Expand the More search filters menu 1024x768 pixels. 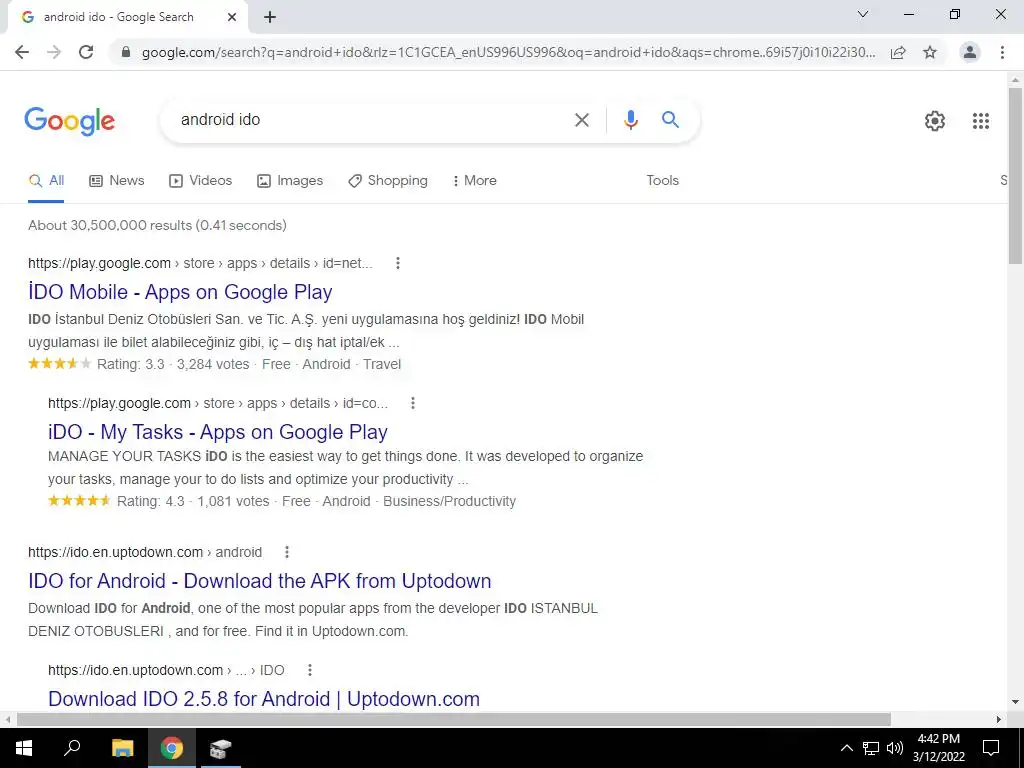coord(475,181)
